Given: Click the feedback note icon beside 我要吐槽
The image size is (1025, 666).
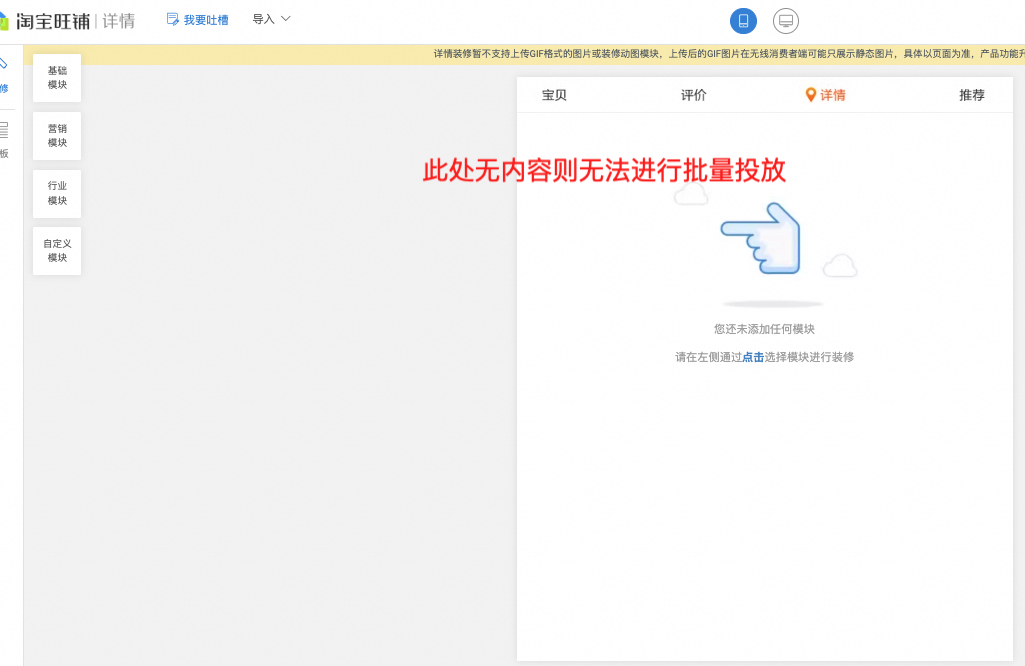Looking at the screenshot, I should point(173,20).
